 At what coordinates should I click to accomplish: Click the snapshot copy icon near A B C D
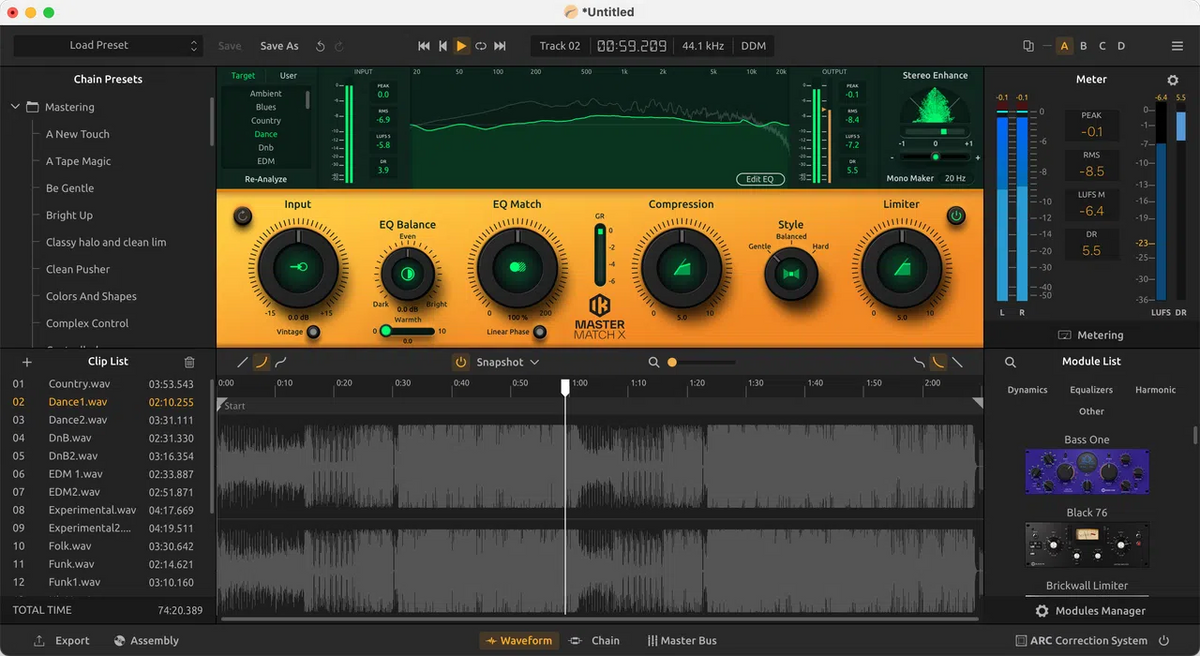tap(1028, 45)
